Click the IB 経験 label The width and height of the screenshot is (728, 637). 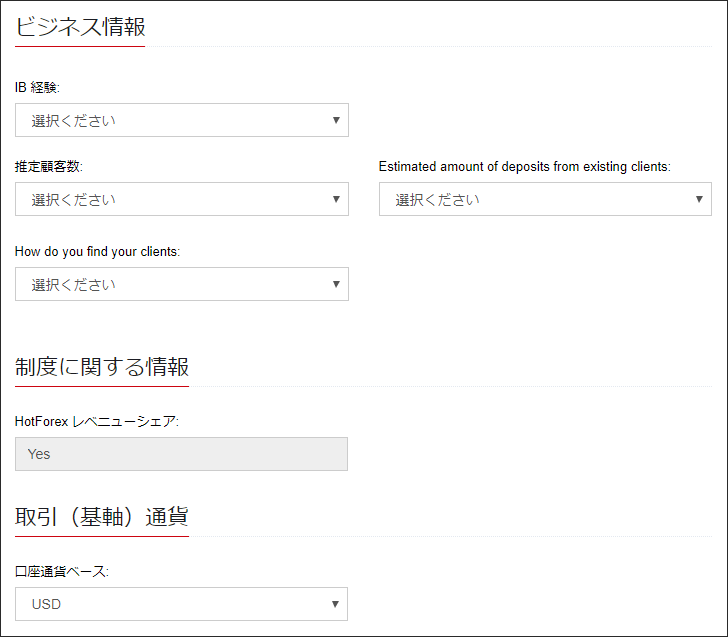coord(37,88)
